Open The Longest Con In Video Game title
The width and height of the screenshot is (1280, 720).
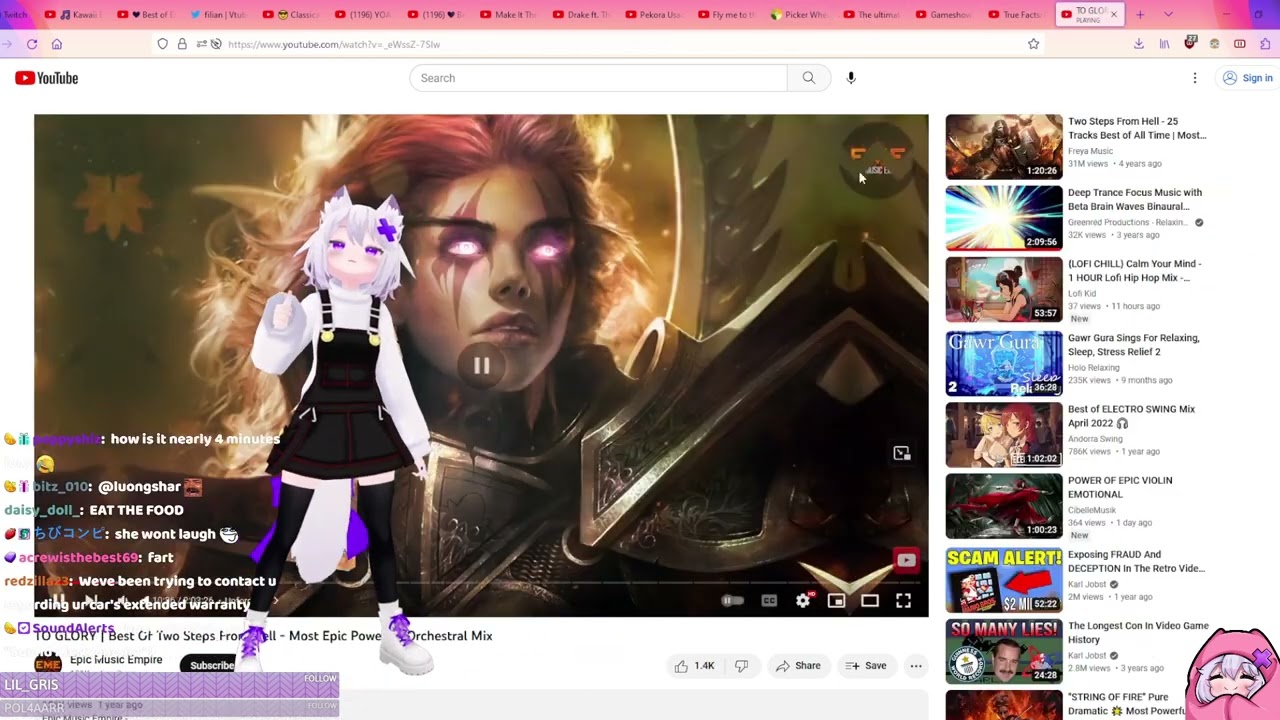click(x=1138, y=632)
